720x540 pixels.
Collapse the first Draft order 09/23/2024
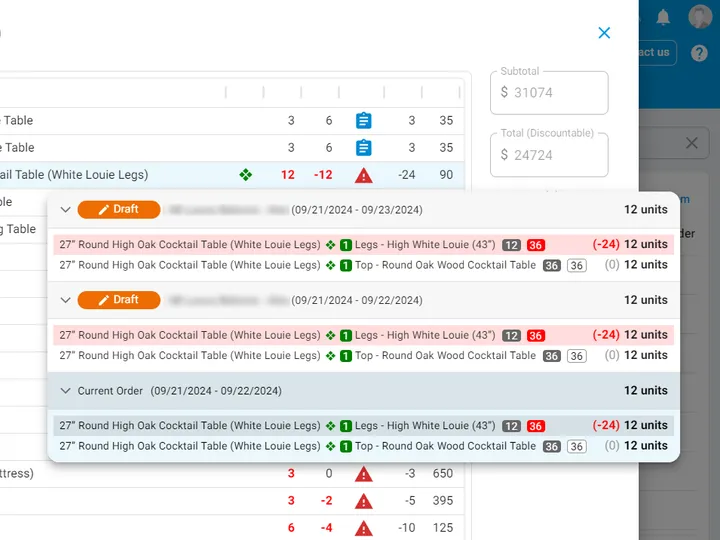coord(66,210)
